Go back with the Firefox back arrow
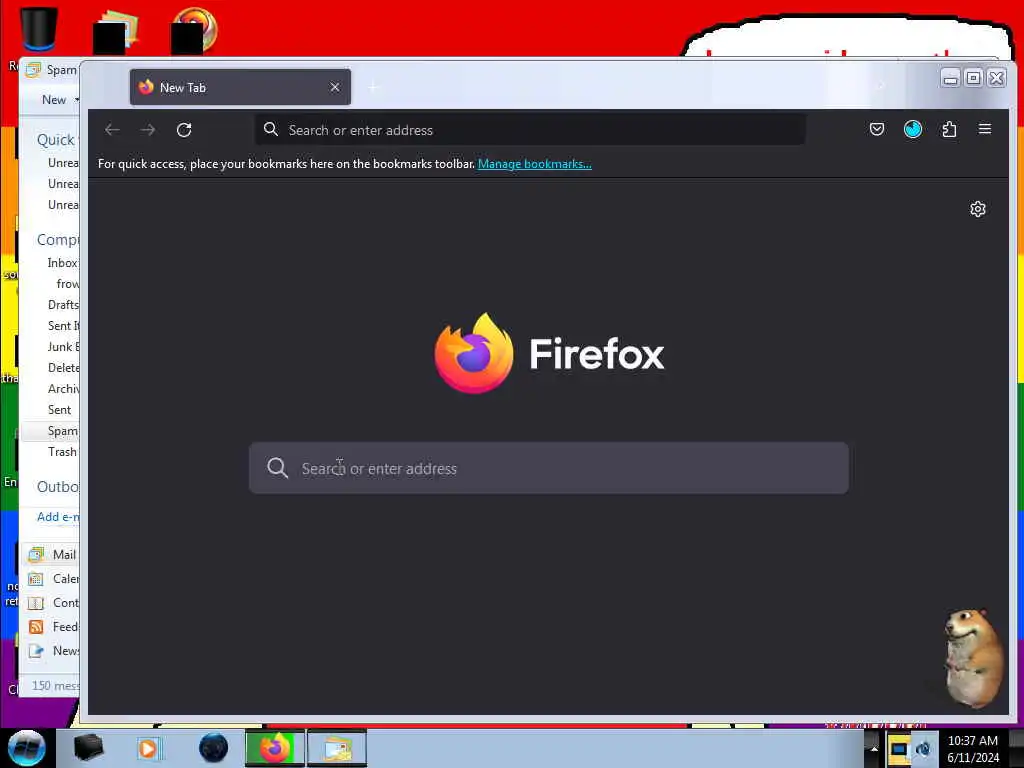Viewport: 1024px width, 768px height. click(x=112, y=130)
